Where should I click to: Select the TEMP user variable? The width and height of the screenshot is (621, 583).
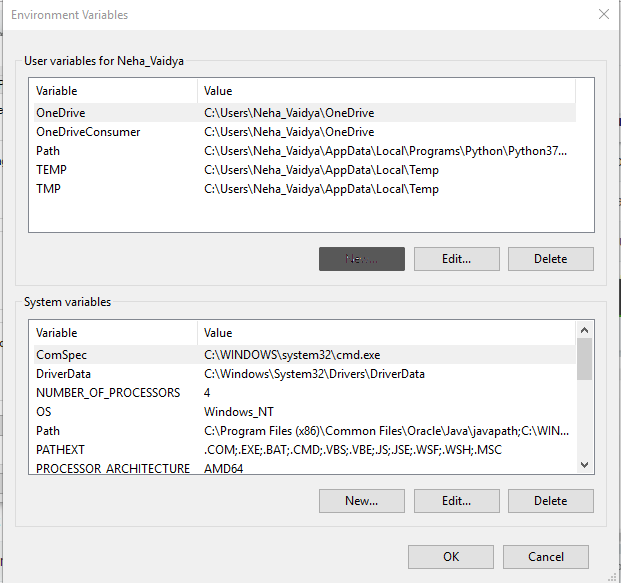[x=52, y=170]
